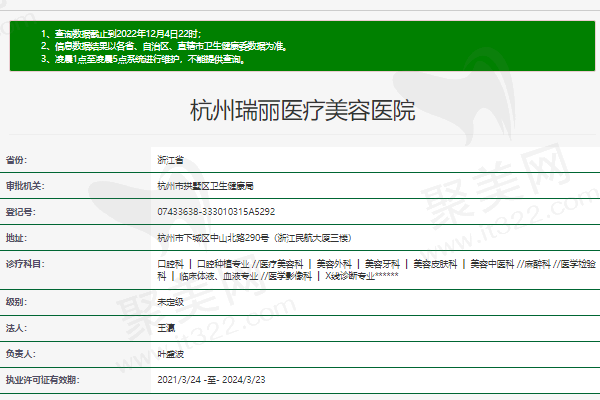Click the person name 叶盛波
Viewport: 600px width, 400px height.
pos(171,354)
